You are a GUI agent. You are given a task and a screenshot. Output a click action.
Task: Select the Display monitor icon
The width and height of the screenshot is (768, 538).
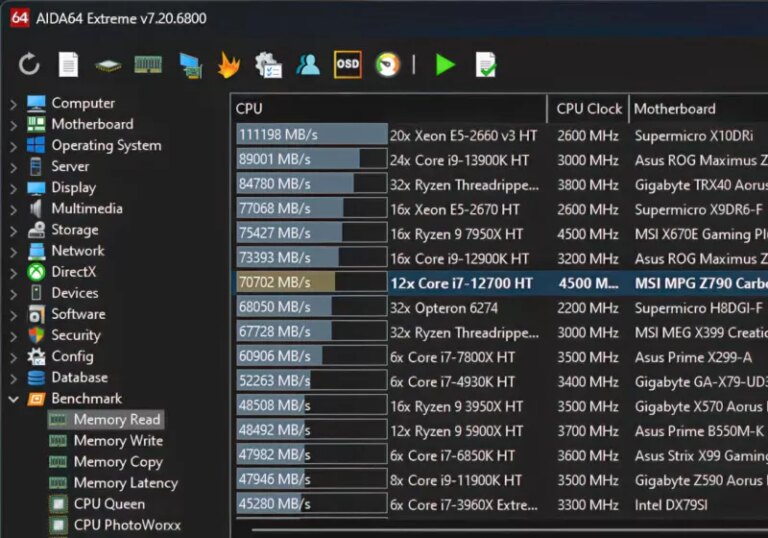36,188
